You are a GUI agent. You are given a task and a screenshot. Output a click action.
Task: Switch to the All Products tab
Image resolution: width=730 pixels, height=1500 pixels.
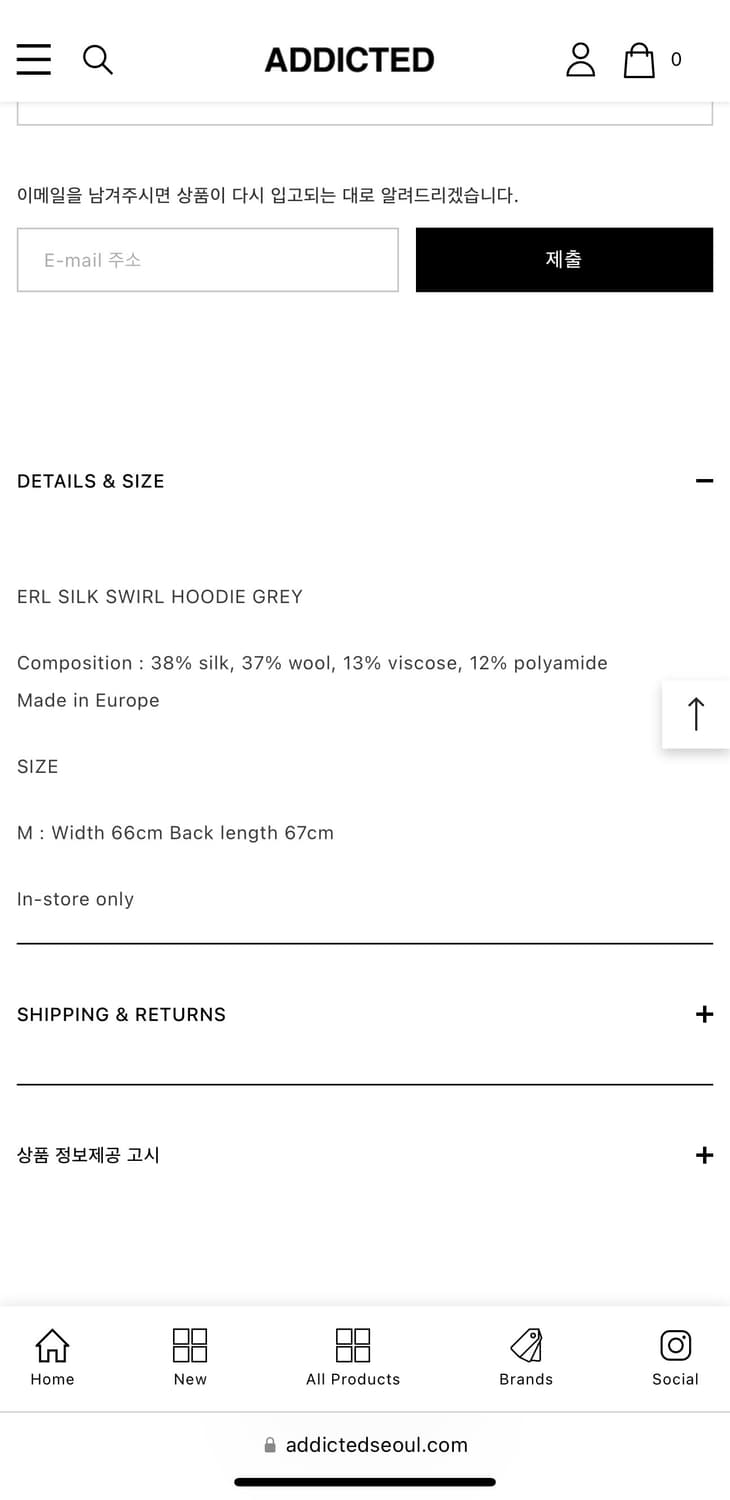tap(353, 1357)
